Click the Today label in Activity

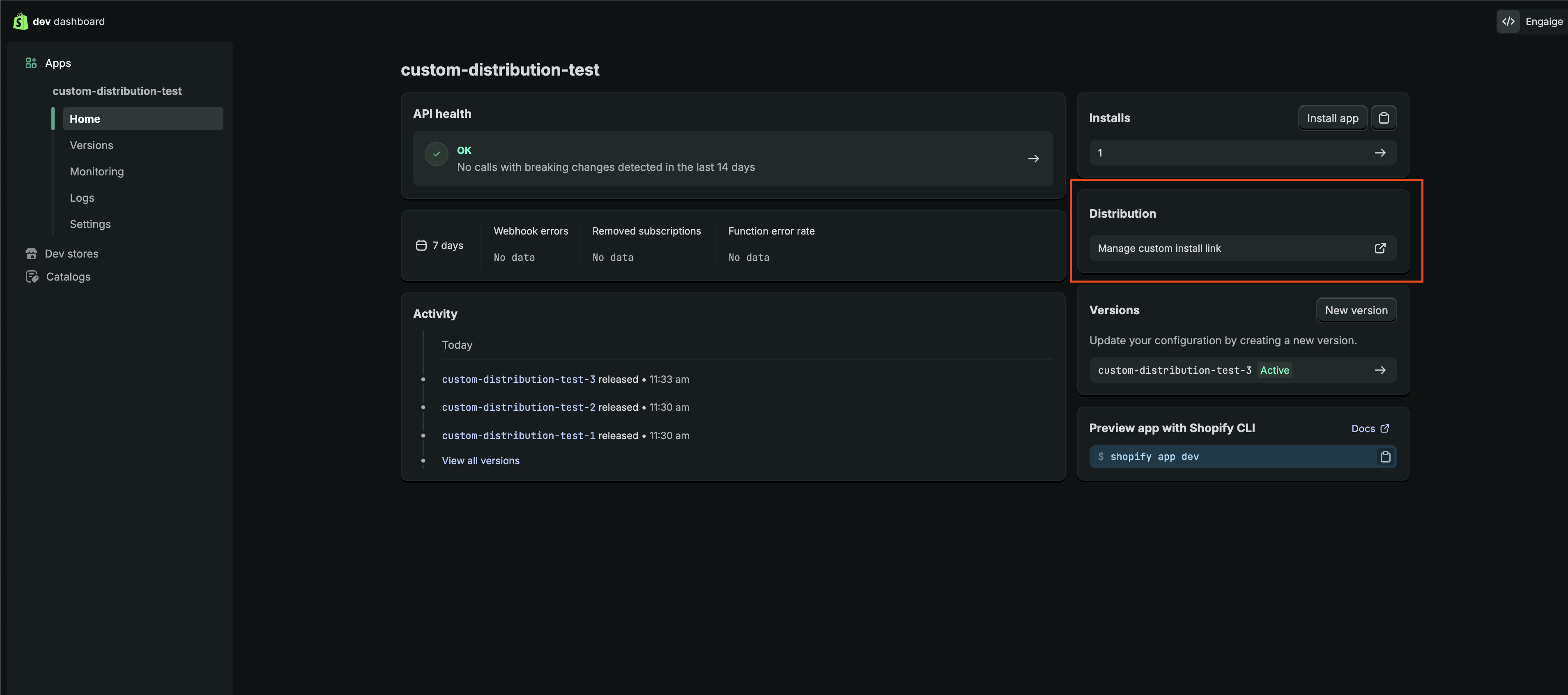pos(457,345)
